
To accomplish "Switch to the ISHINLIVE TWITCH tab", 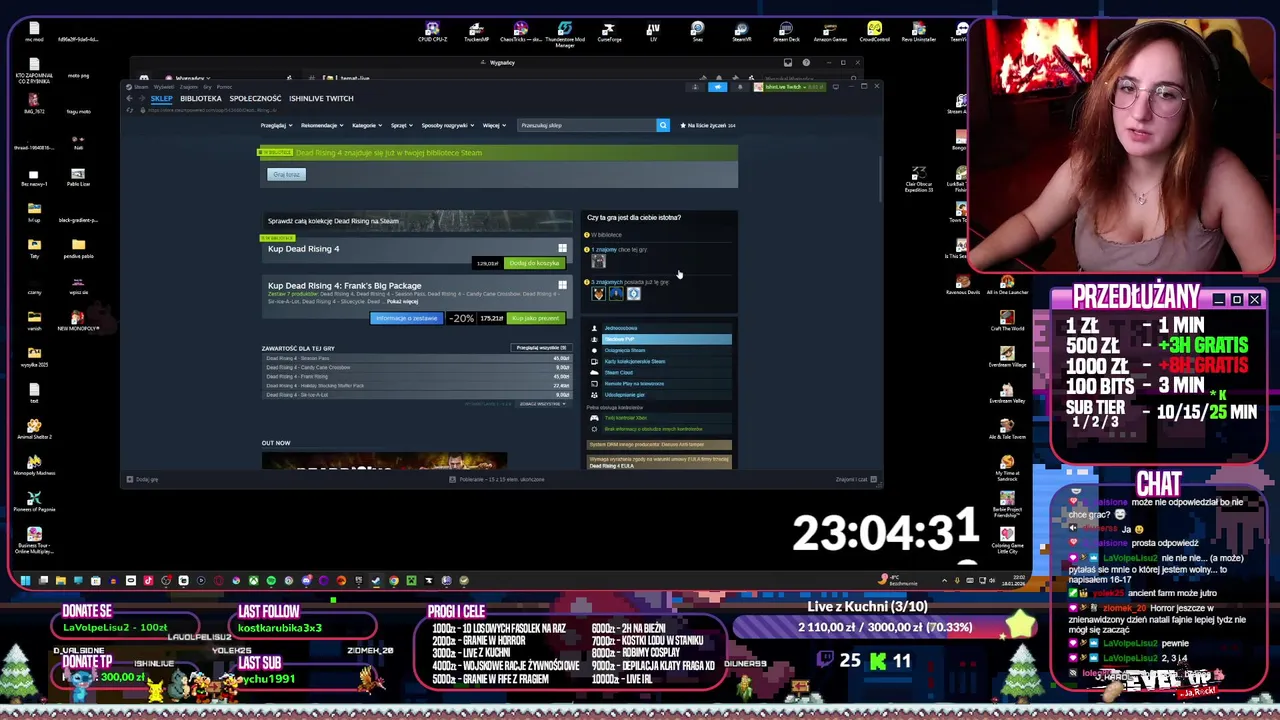I will [321, 99].
